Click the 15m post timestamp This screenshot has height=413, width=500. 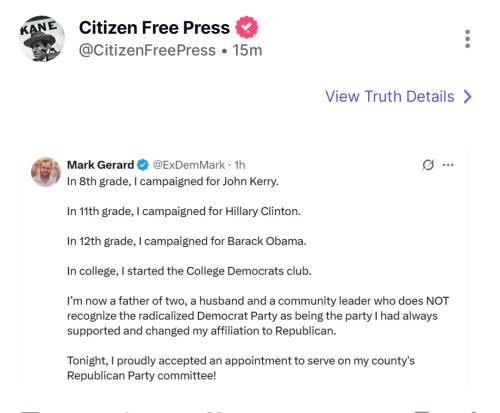click(247, 50)
